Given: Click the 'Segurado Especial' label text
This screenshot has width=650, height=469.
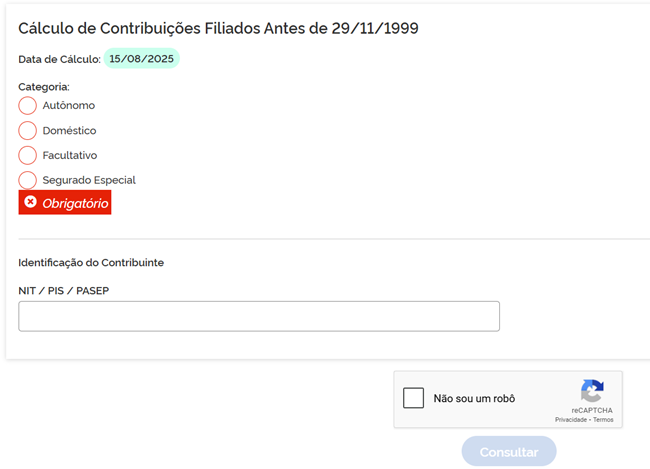Looking at the screenshot, I should coord(88,180).
